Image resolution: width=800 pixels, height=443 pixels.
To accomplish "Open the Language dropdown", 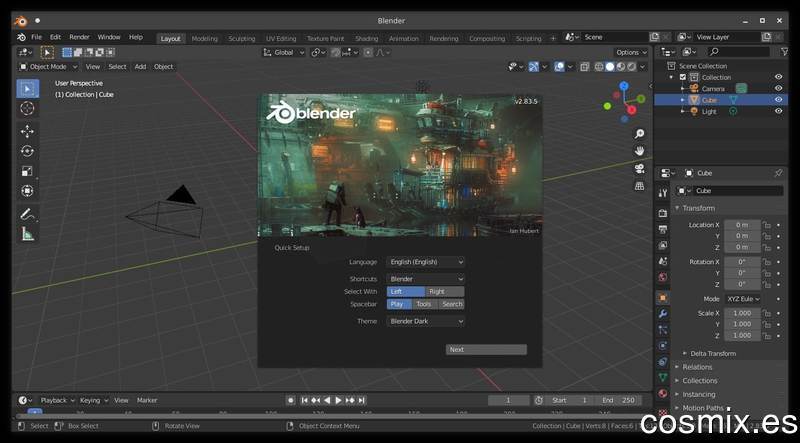I will click(x=426, y=262).
